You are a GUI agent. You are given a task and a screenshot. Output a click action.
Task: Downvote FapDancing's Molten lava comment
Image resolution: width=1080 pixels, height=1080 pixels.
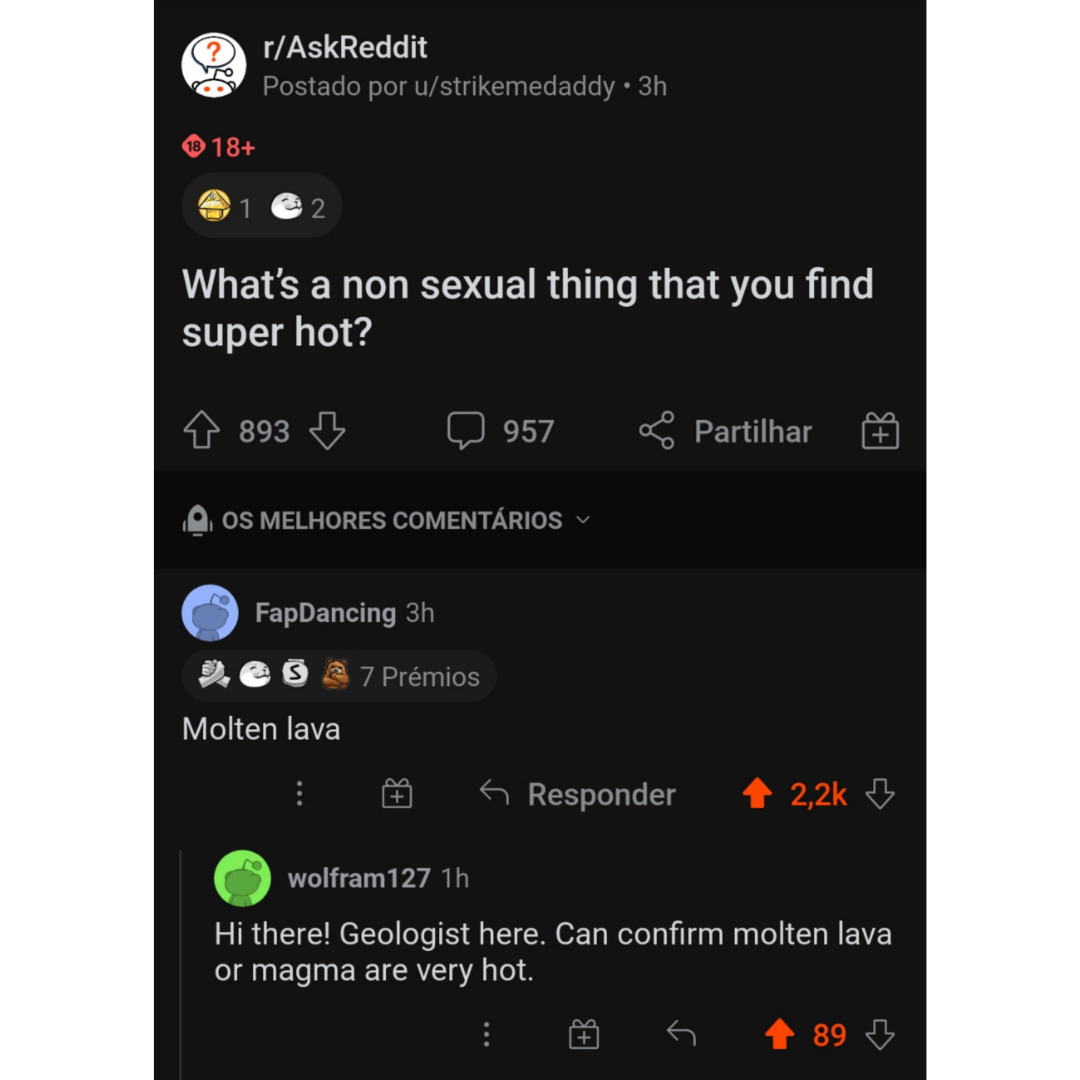pos(879,793)
